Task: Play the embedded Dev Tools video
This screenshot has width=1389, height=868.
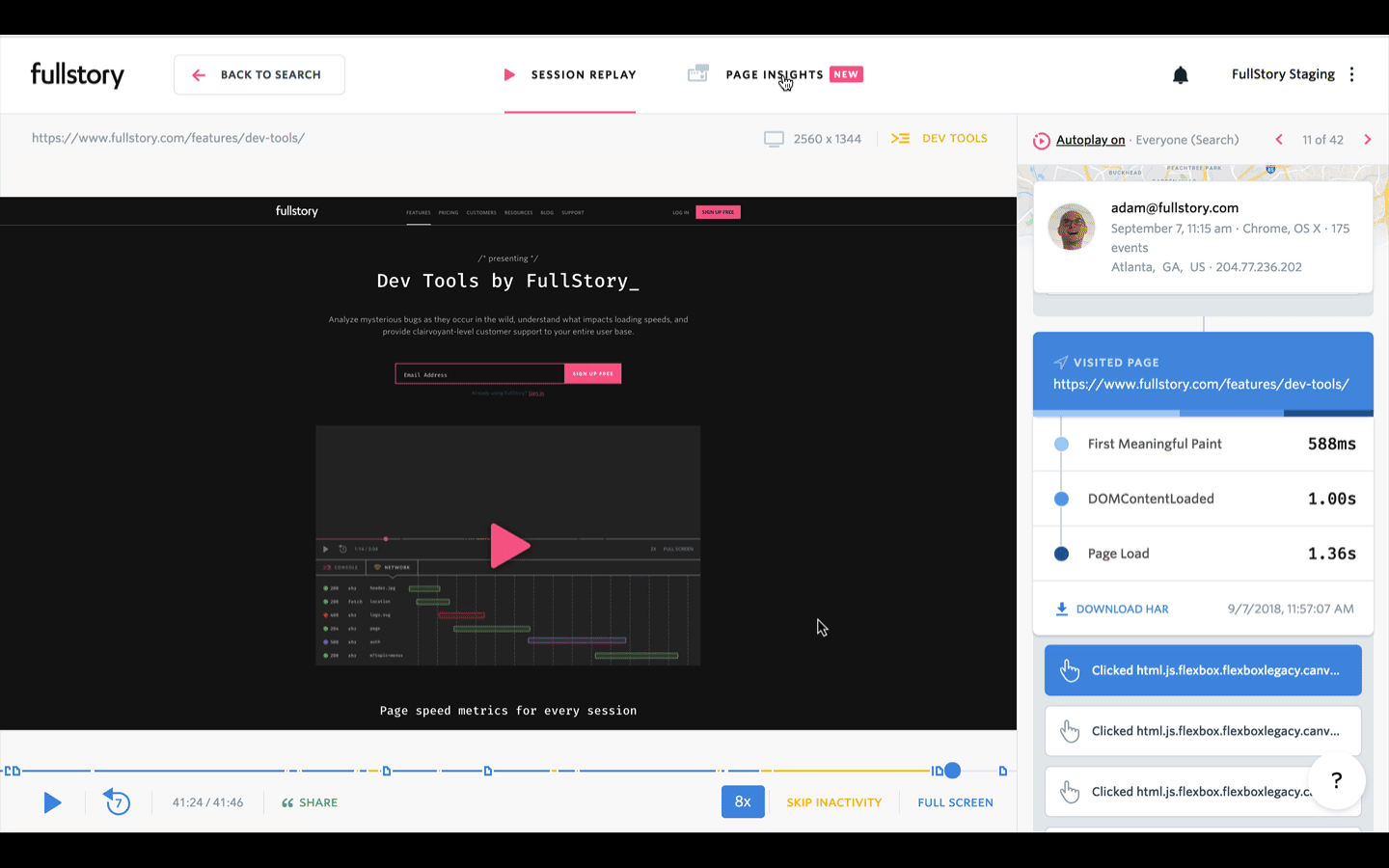Action: click(508, 546)
